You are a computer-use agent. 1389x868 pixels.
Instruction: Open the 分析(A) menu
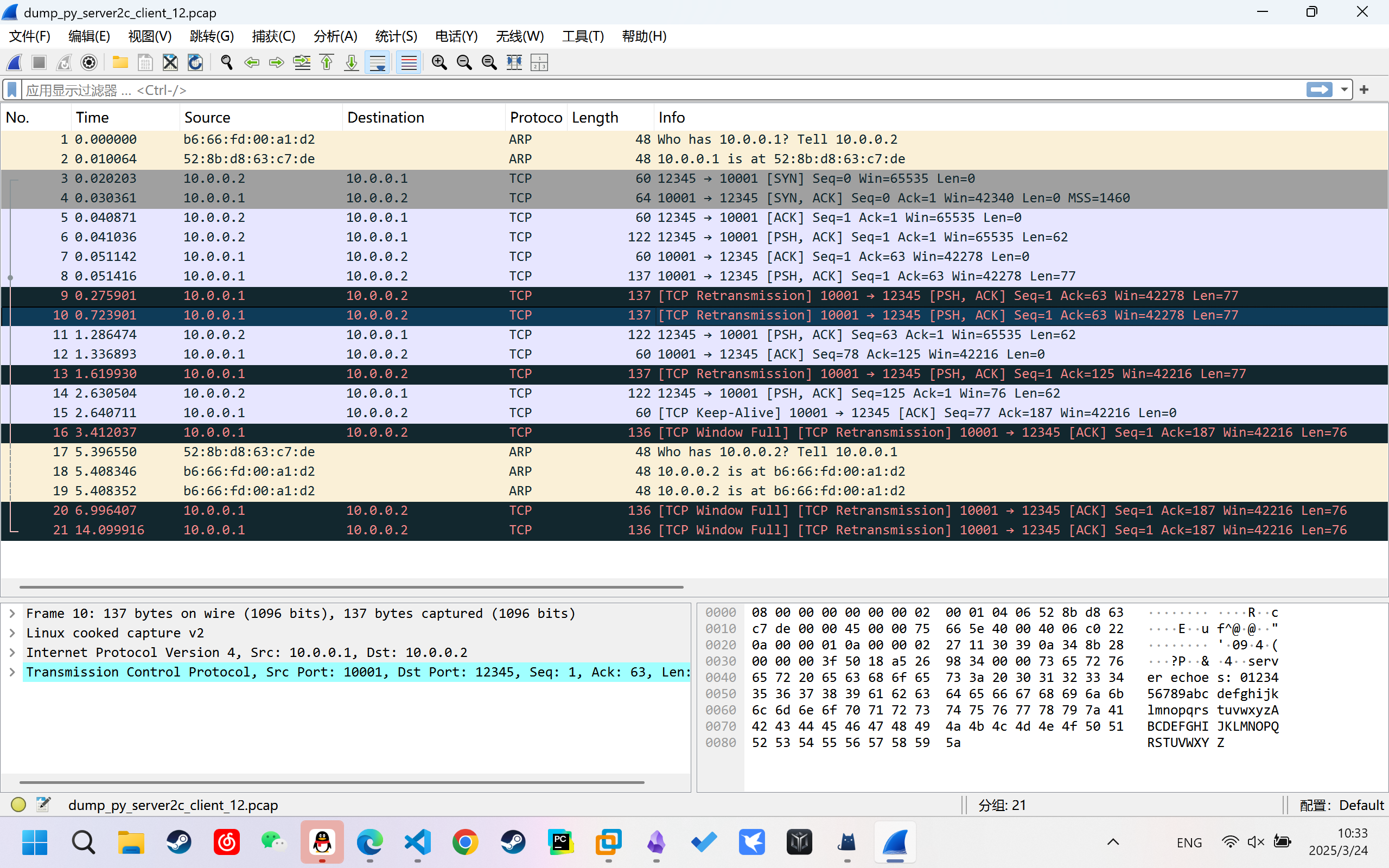[x=335, y=37]
